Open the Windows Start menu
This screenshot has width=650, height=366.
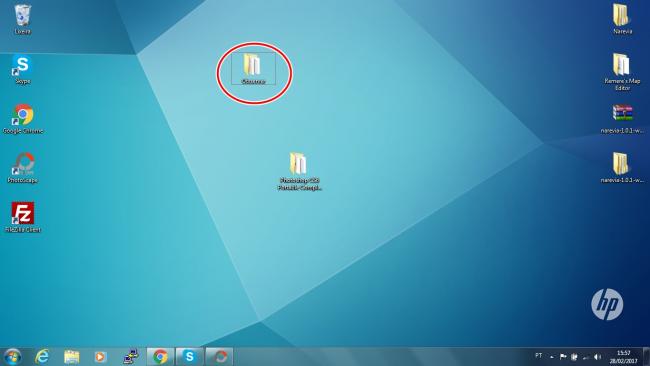point(12,356)
